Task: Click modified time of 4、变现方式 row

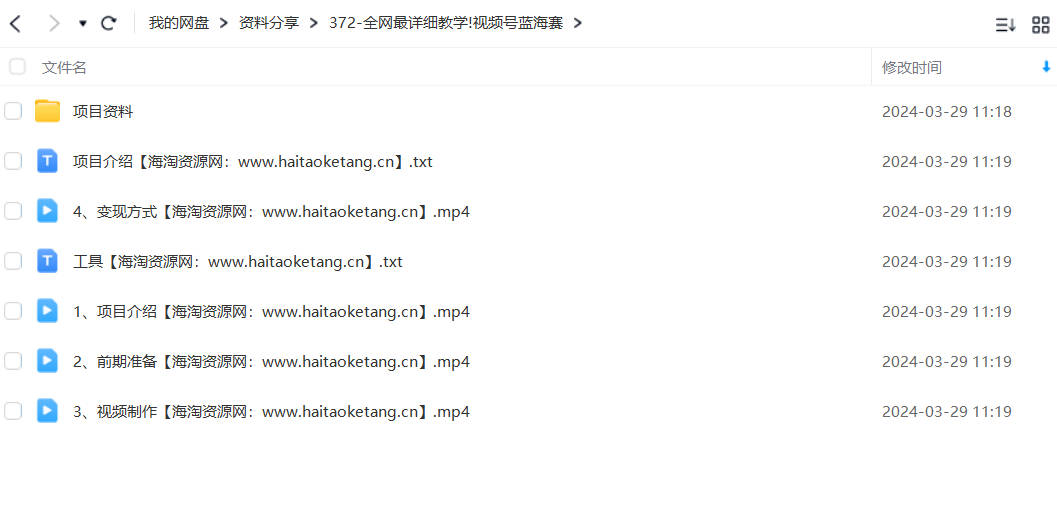Action: pyautogui.click(x=946, y=212)
